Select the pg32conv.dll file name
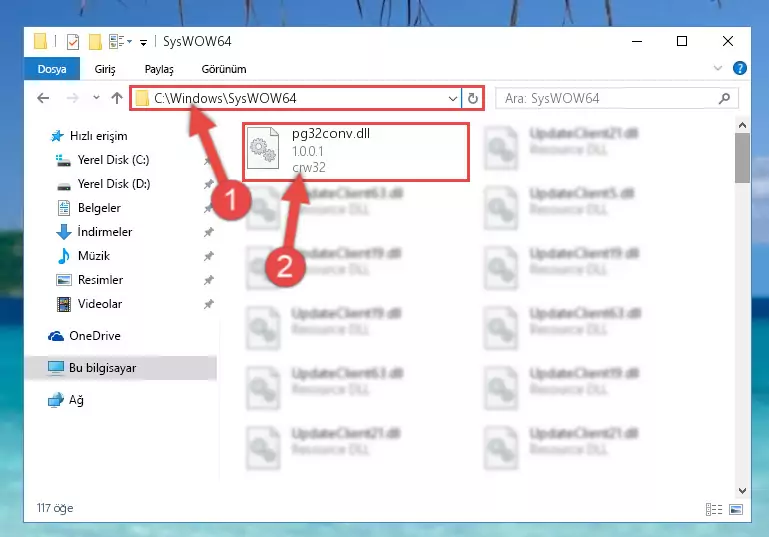Image resolution: width=769 pixels, height=537 pixels. point(331,133)
